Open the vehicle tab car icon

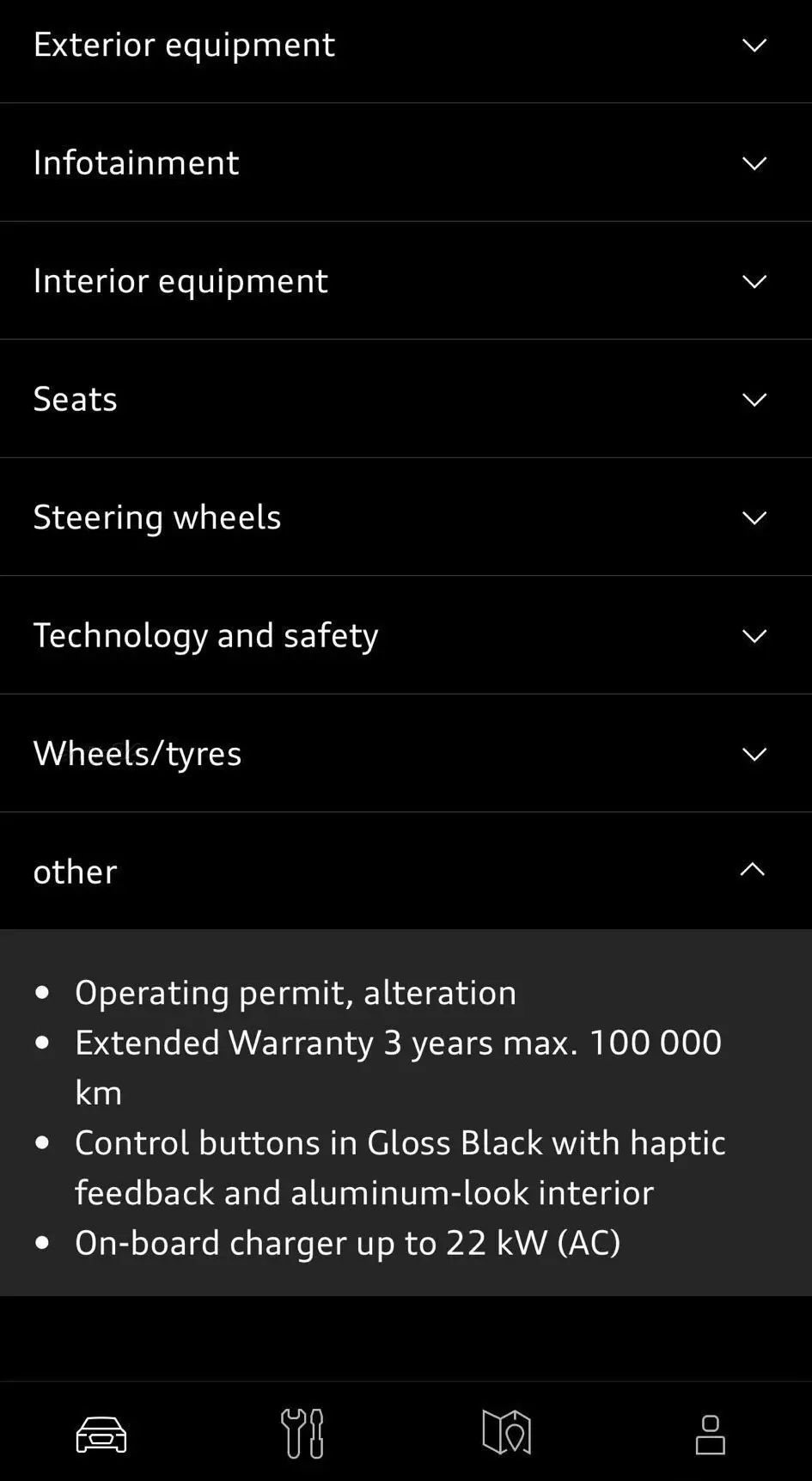pos(101,1435)
